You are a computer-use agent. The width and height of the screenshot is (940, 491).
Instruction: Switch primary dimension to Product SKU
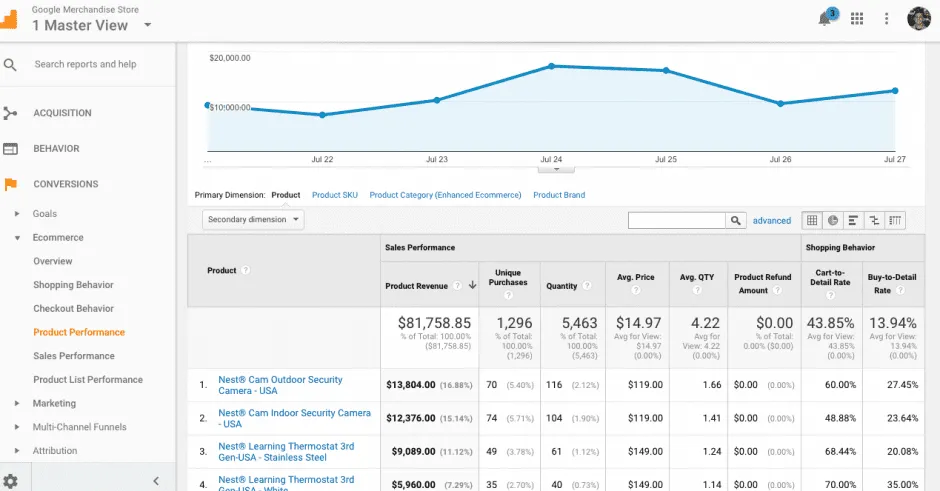(335, 195)
